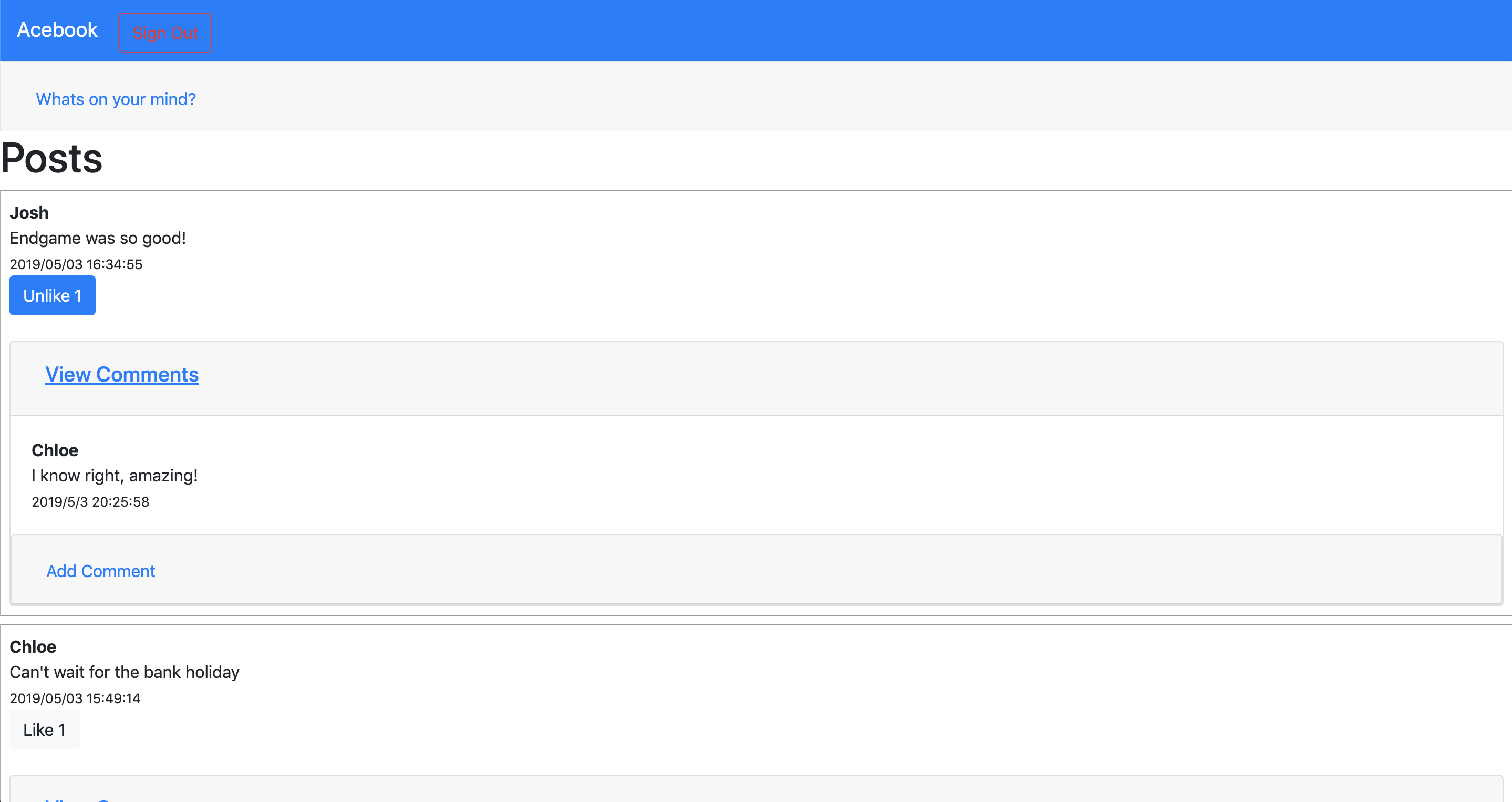Collapse View Comments on Josh's post
This screenshot has height=802, width=1512.
122,375
